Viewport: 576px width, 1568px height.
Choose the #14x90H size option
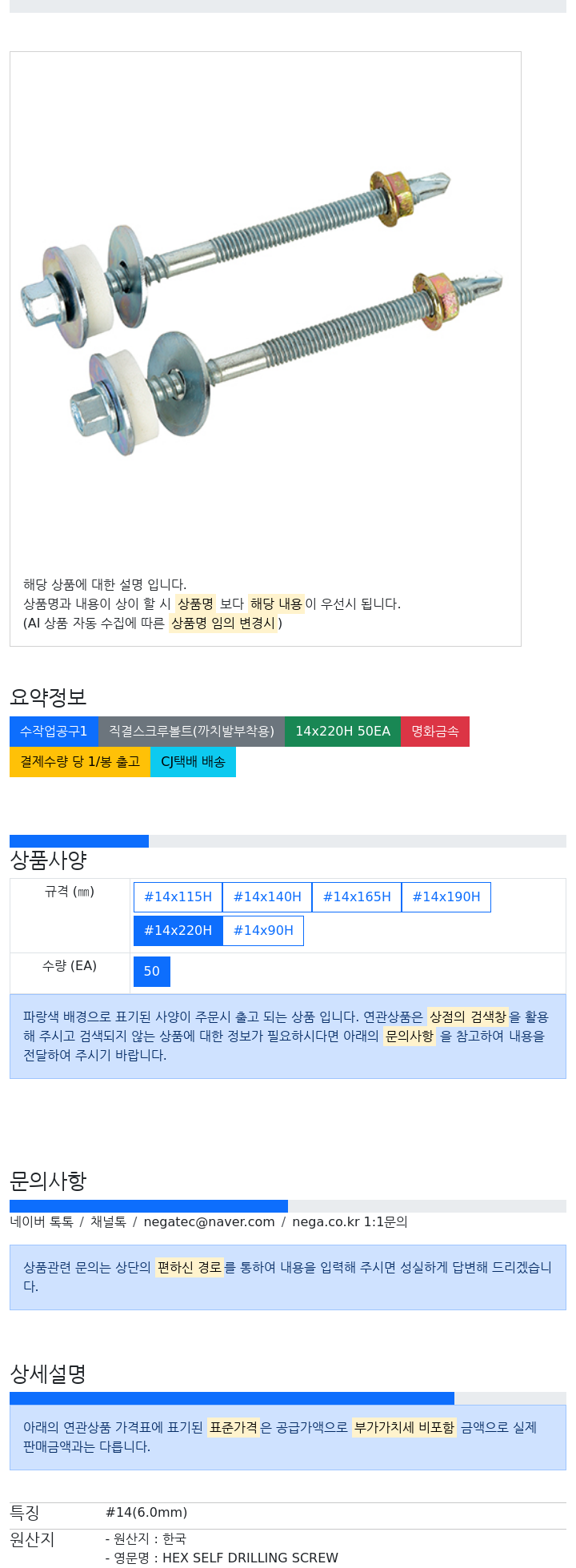click(x=263, y=930)
